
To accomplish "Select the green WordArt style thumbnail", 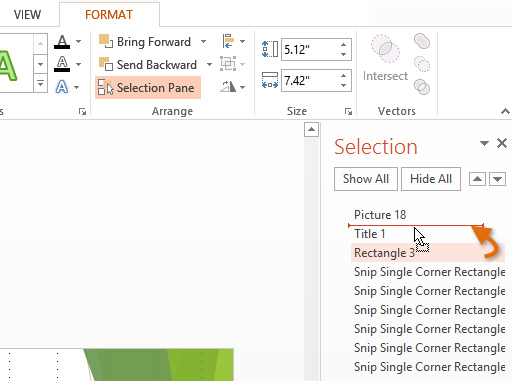I will pos(8,65).
